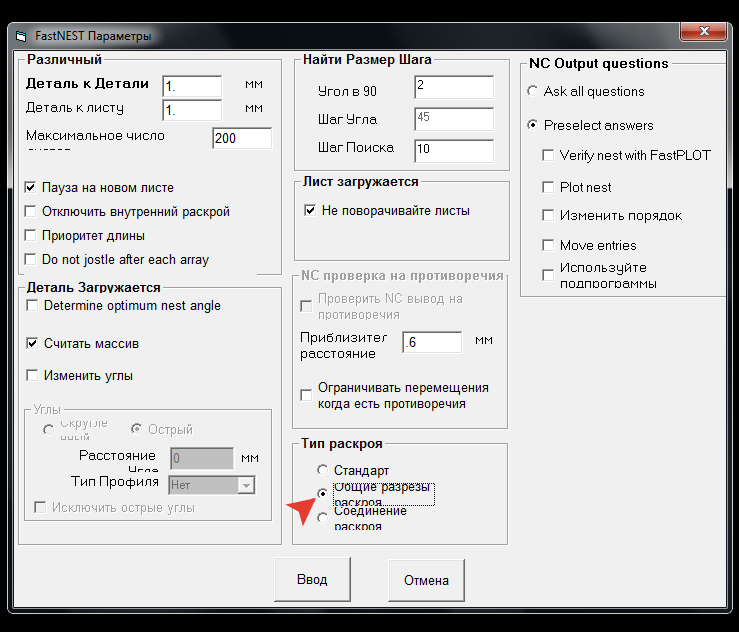Enable Приоритет длины checkbox
This screenshot has height=632, width=739.
click(x=31, y=235)
